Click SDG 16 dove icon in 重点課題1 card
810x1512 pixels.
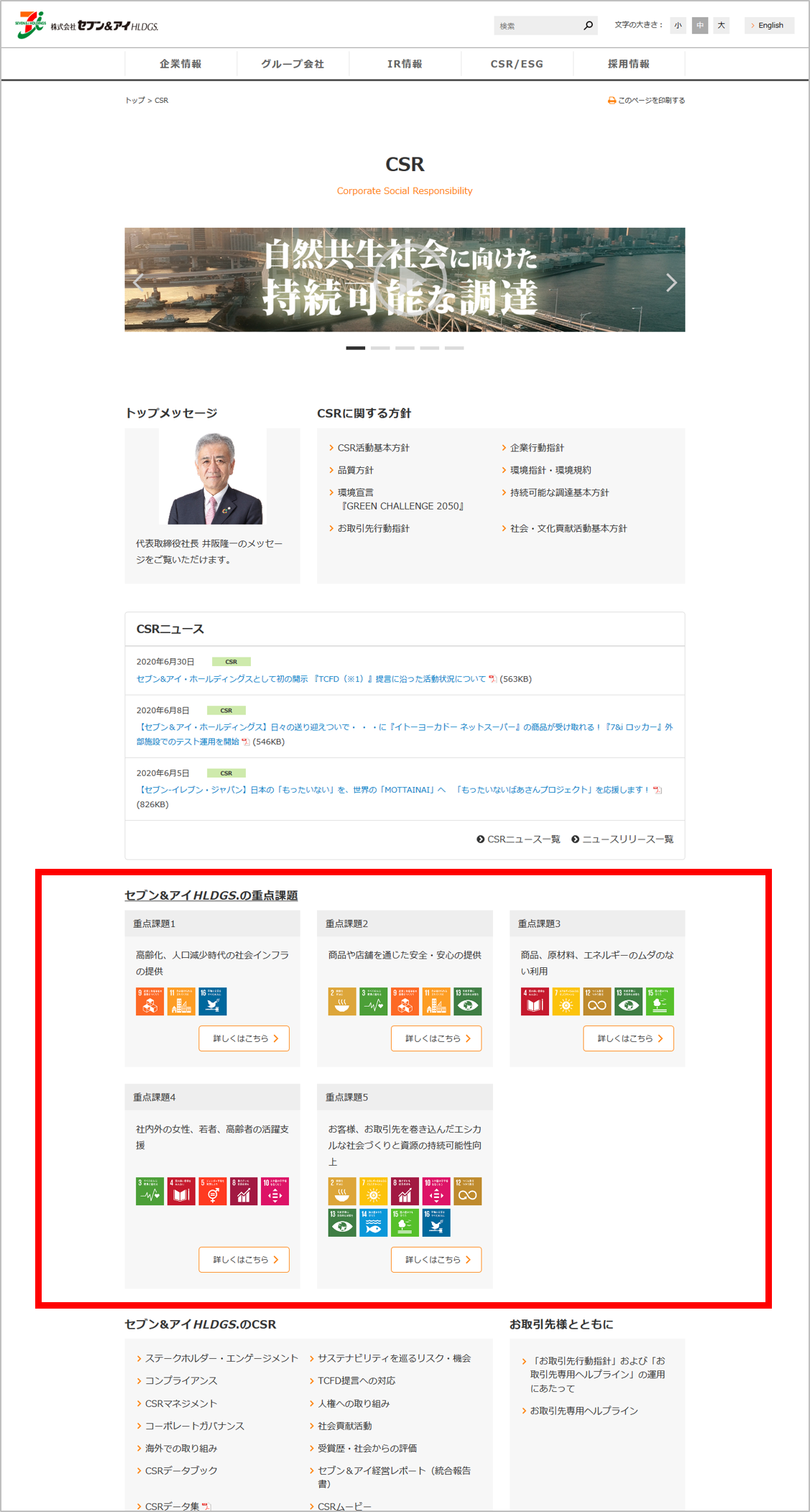click(213, 1001)
